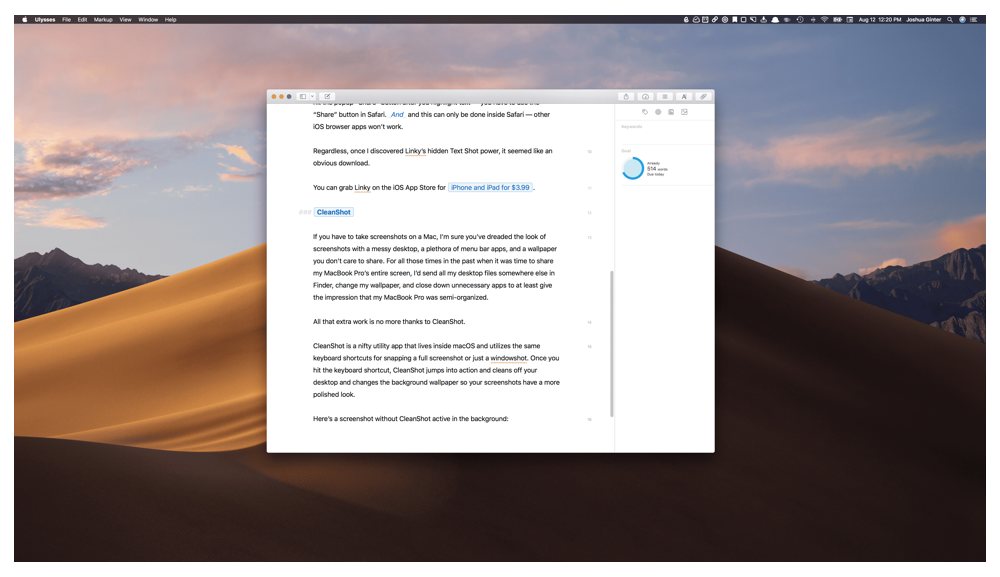Viewport: 1000px width, 577px height.
Task: Click the '514 words' goal count
Action: click(657, 169)
